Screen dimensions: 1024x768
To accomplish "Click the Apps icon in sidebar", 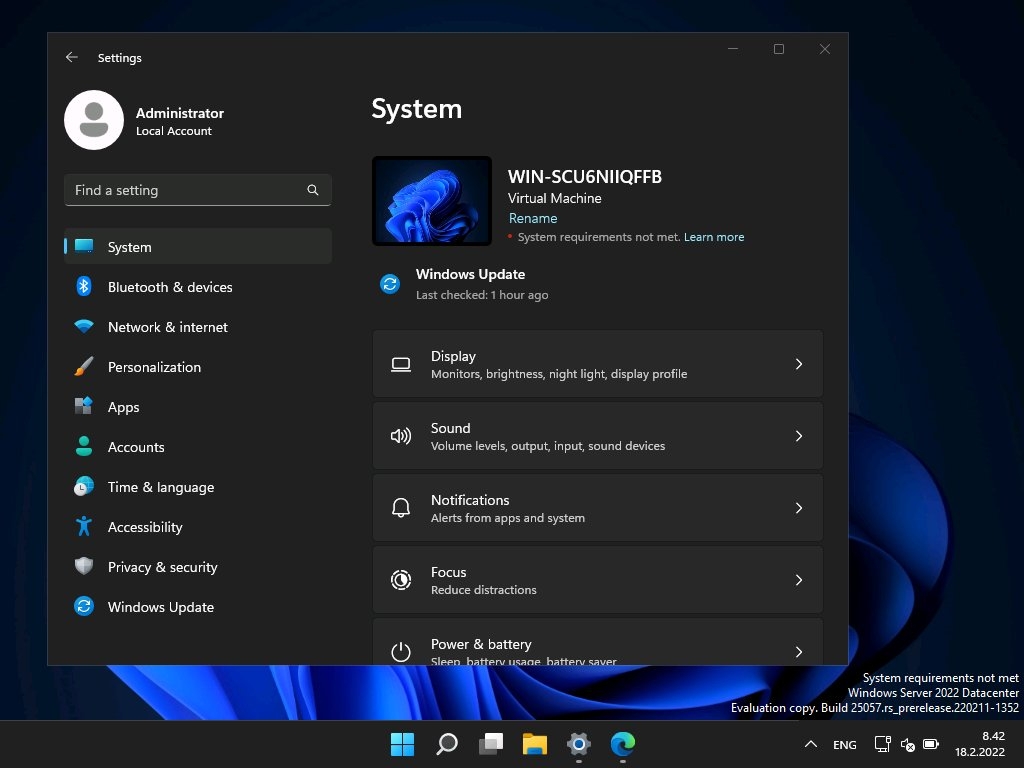I will coord(84,406).
